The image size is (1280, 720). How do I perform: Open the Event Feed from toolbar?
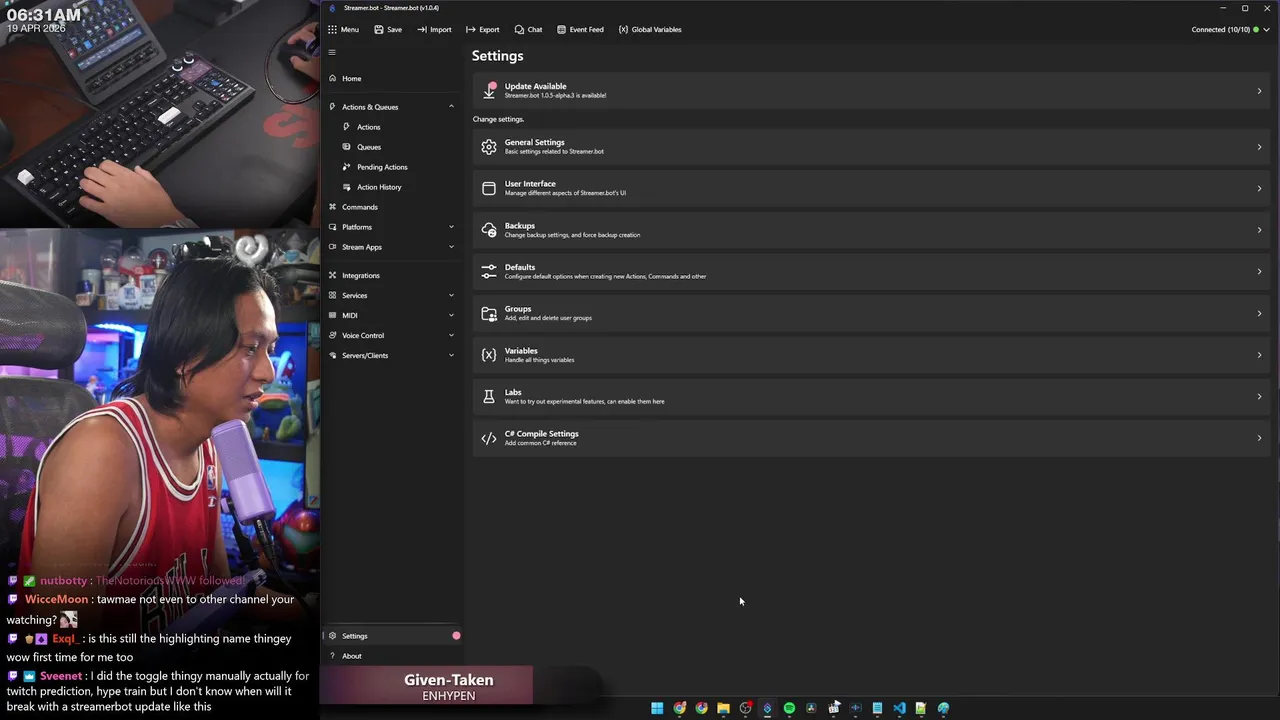(x=580, y=29)
